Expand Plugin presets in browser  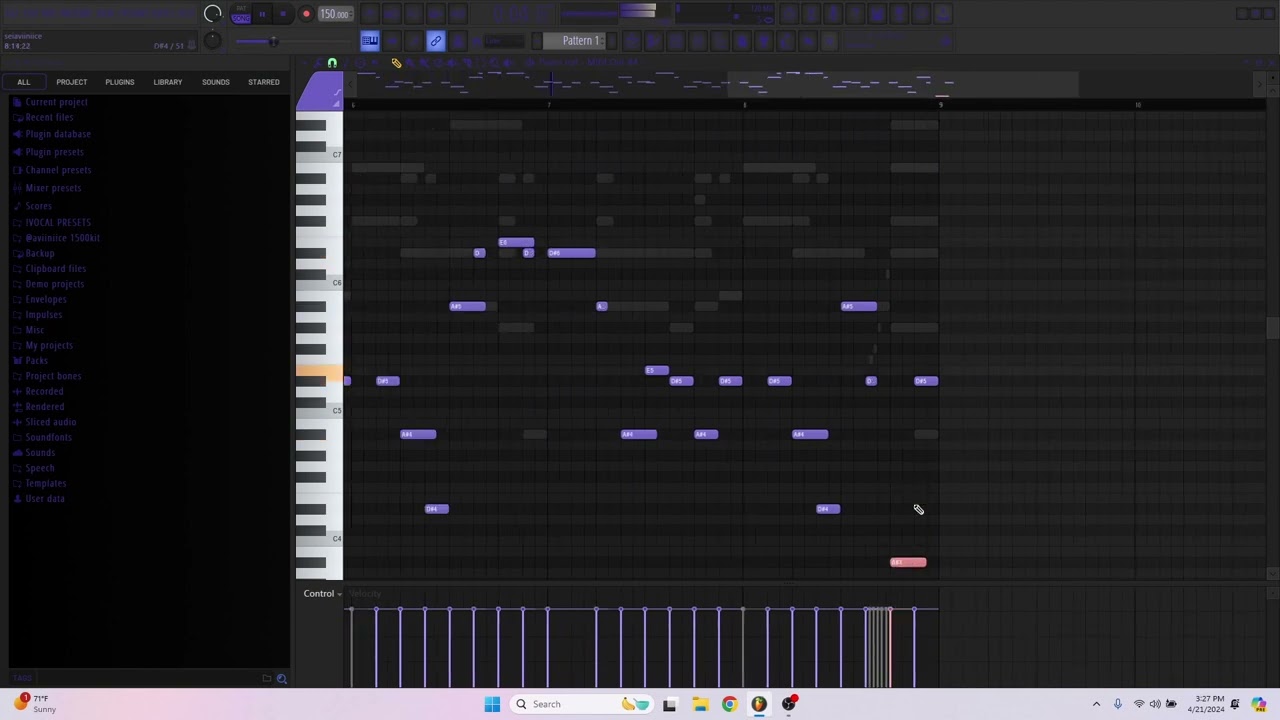click(x=54, y=152)
